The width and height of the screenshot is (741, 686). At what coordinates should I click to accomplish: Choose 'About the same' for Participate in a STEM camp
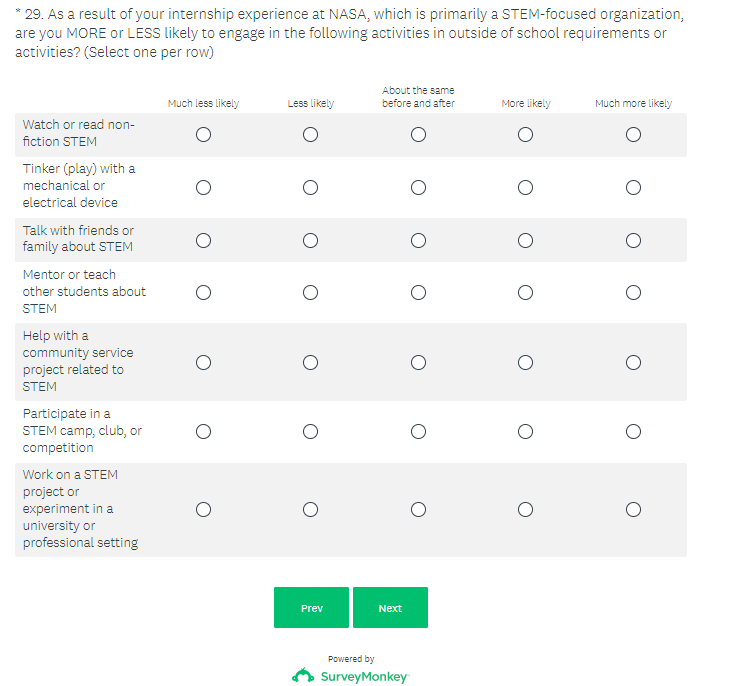[x=418, y=431]
